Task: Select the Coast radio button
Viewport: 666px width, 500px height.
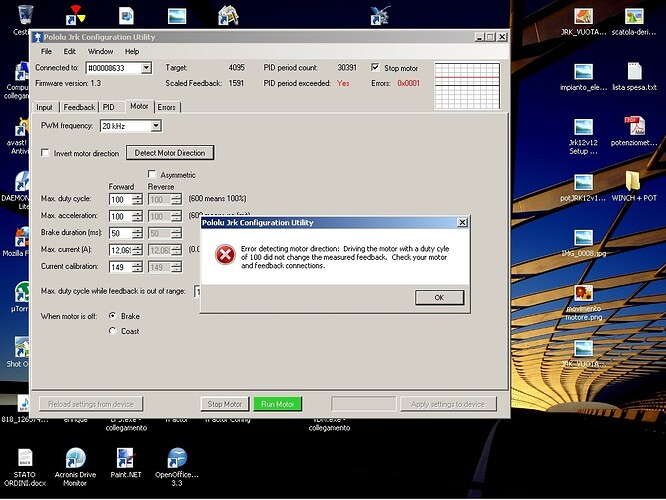Action: (112, 331)
